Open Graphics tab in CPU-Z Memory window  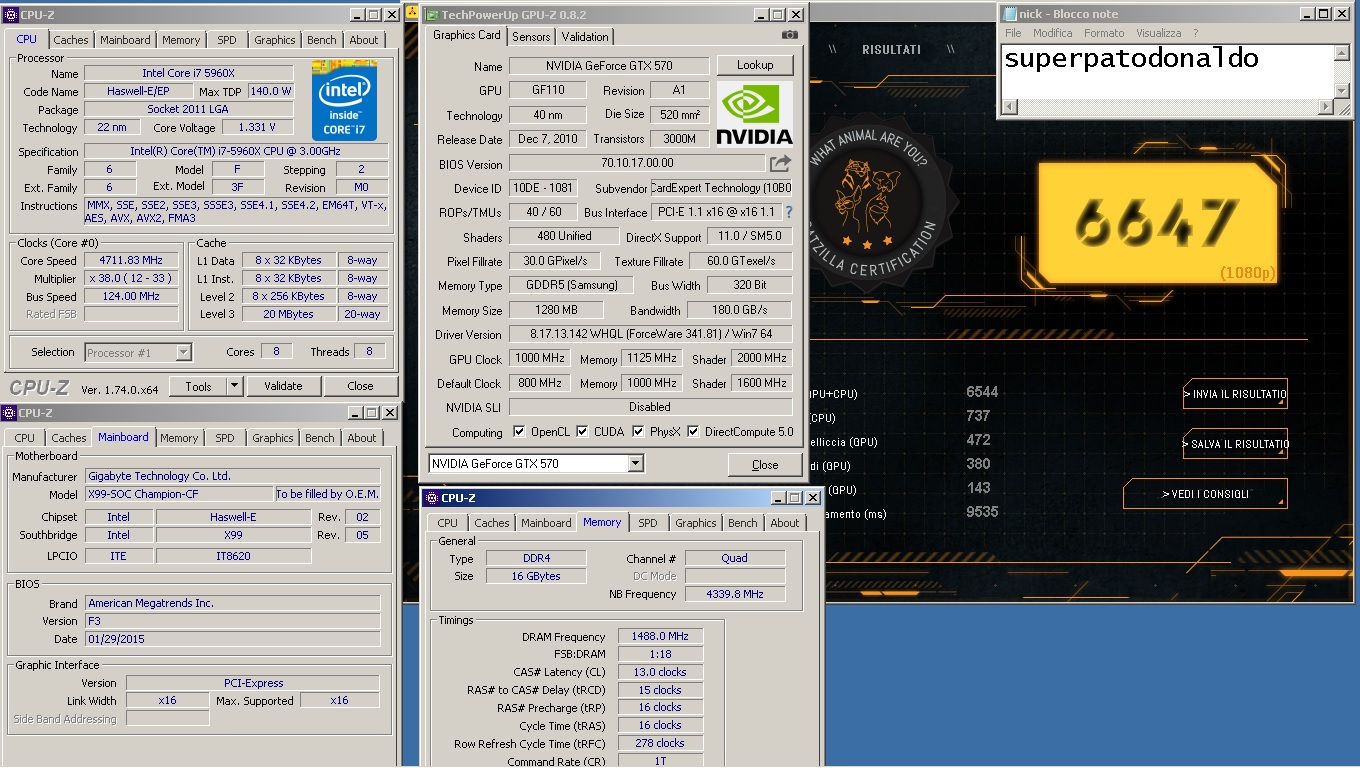coord(695,523)
